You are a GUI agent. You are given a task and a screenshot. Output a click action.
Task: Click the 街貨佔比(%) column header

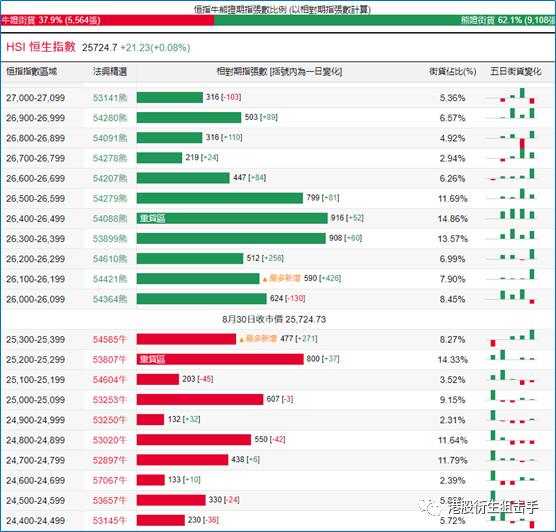point(452,72)
